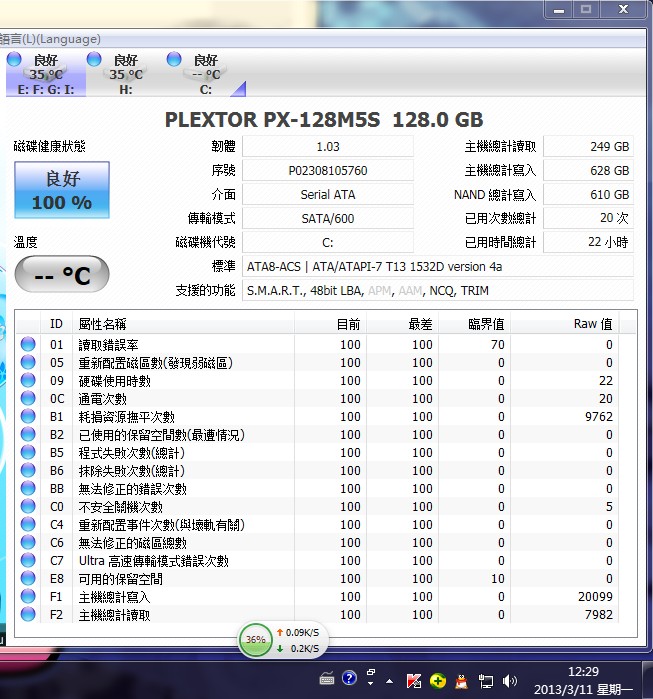Click the 36% network speed floating widget
This screenshot has height=699, width=653.
[284, 639]
